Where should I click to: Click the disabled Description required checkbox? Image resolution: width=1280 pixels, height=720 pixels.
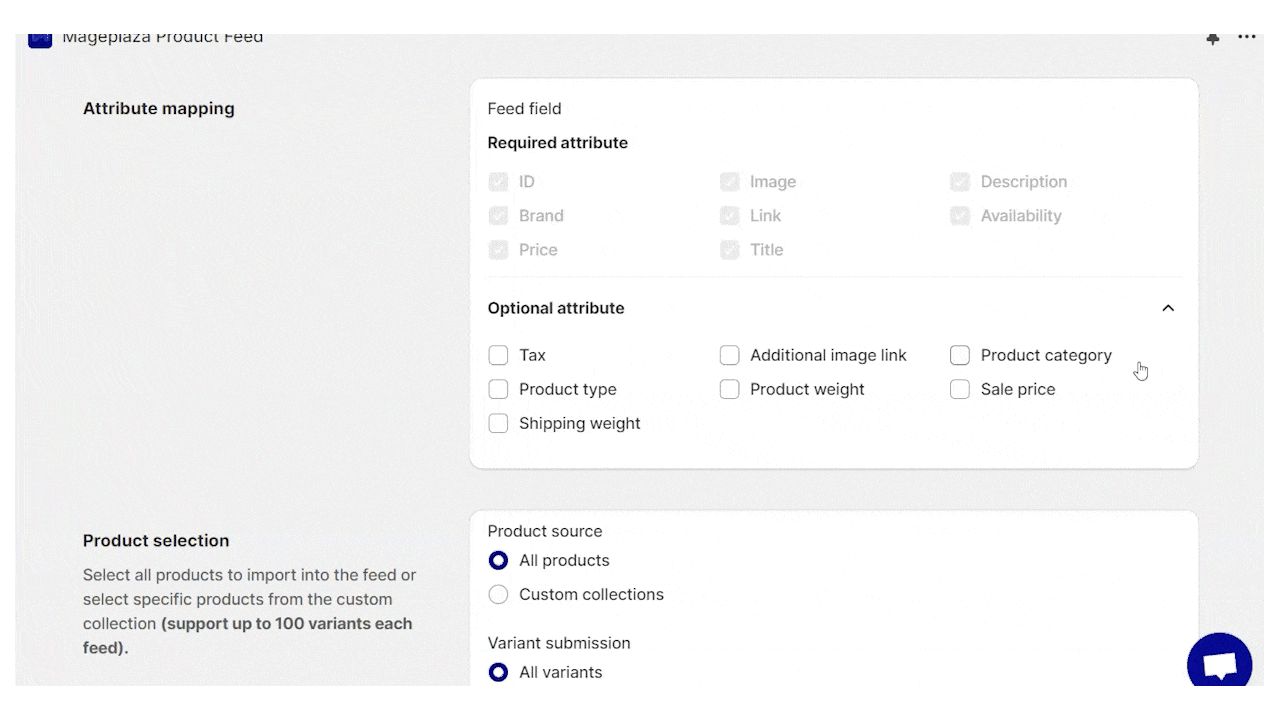(960, 182)
